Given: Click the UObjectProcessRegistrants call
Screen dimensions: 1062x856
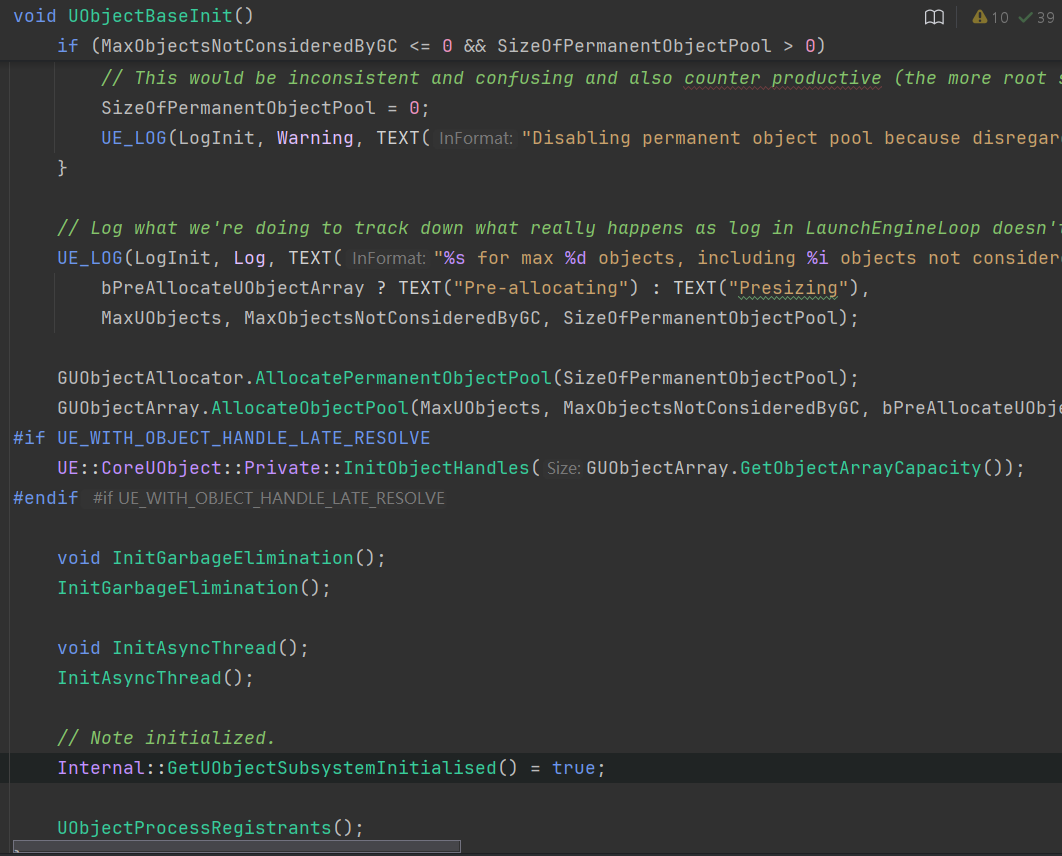Looking at the screenshot, I should 210,828.
